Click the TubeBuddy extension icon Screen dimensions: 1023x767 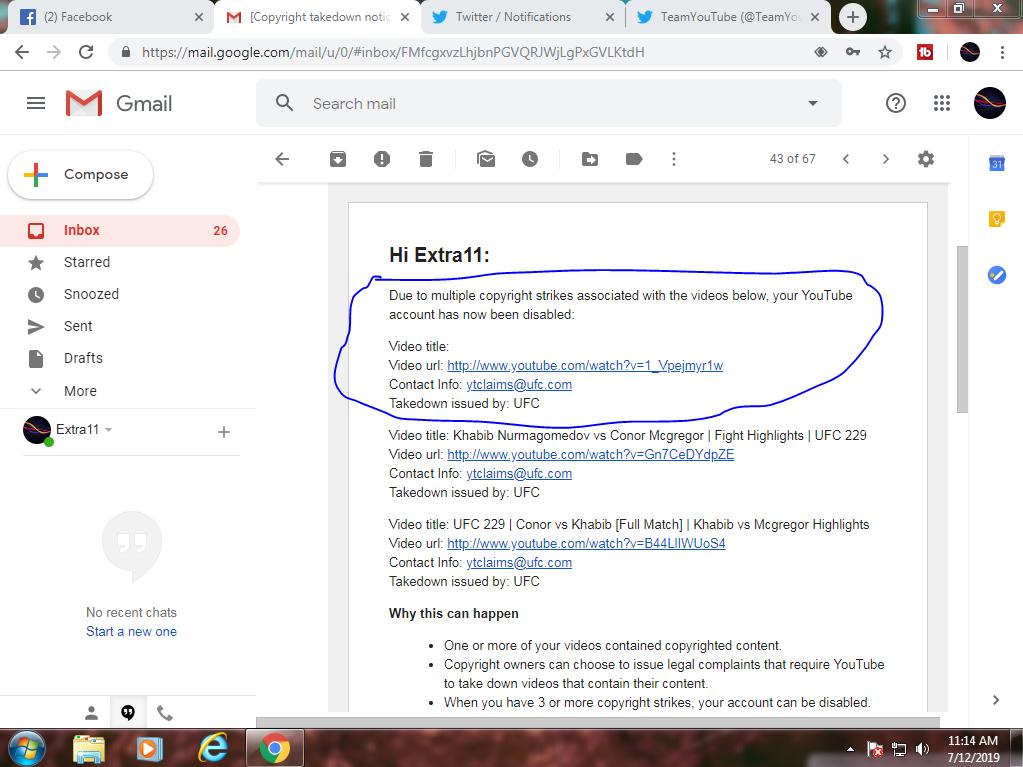tap(924, 52)
